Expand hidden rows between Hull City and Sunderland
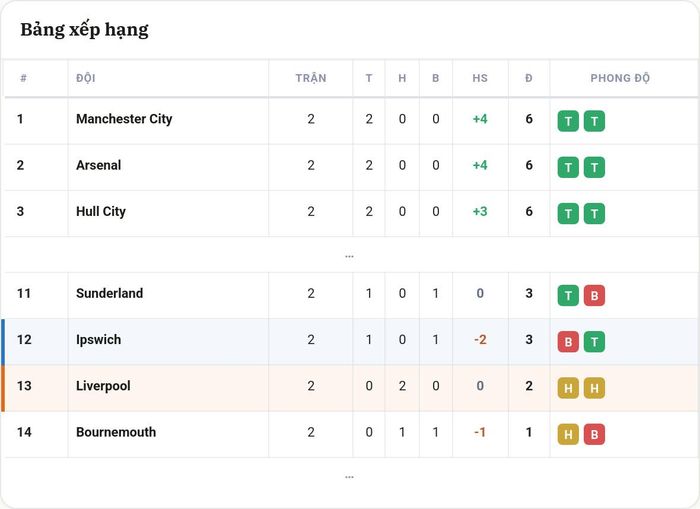The height and width of the screenshot is (509, 700). click(x=350, y=256)
